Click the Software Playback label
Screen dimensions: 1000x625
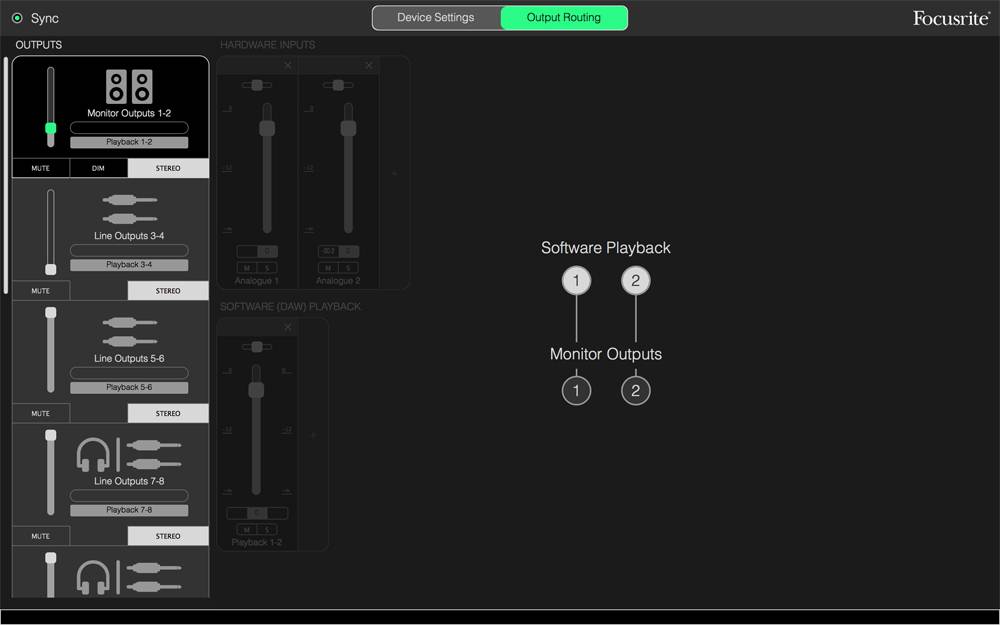point(606,248)
